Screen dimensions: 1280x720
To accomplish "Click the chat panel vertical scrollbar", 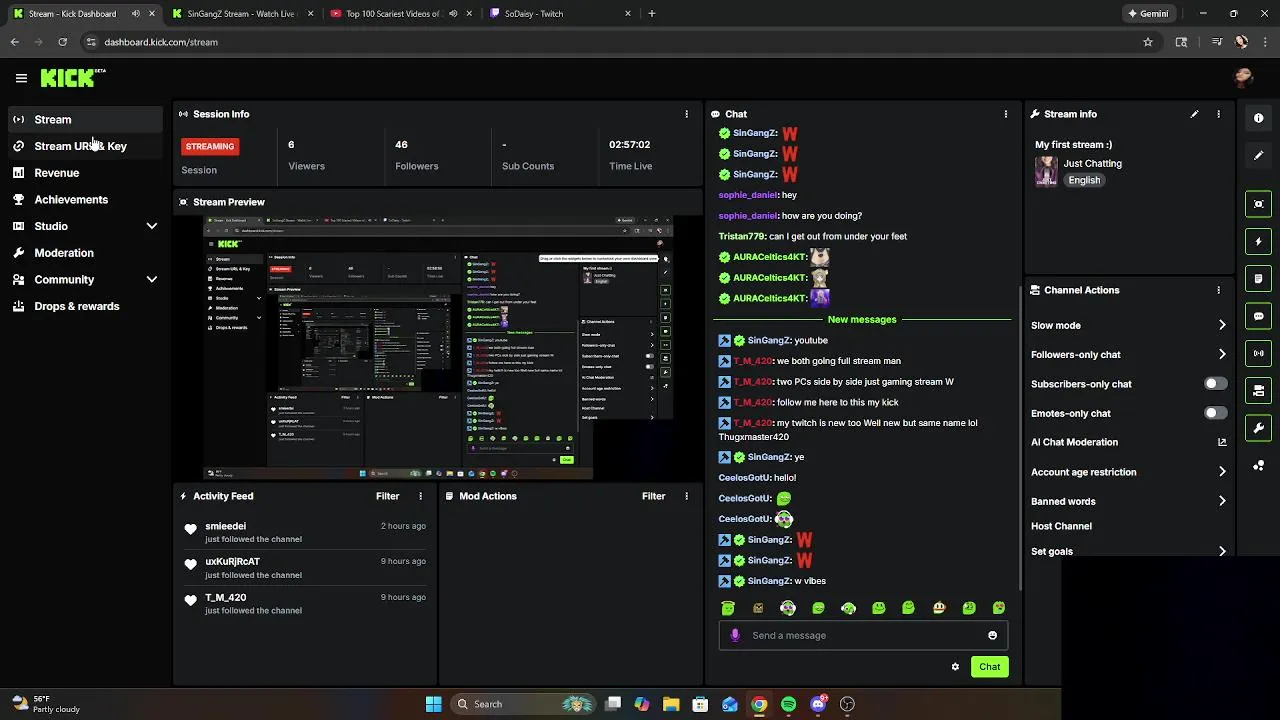I will coord(1020,437).
